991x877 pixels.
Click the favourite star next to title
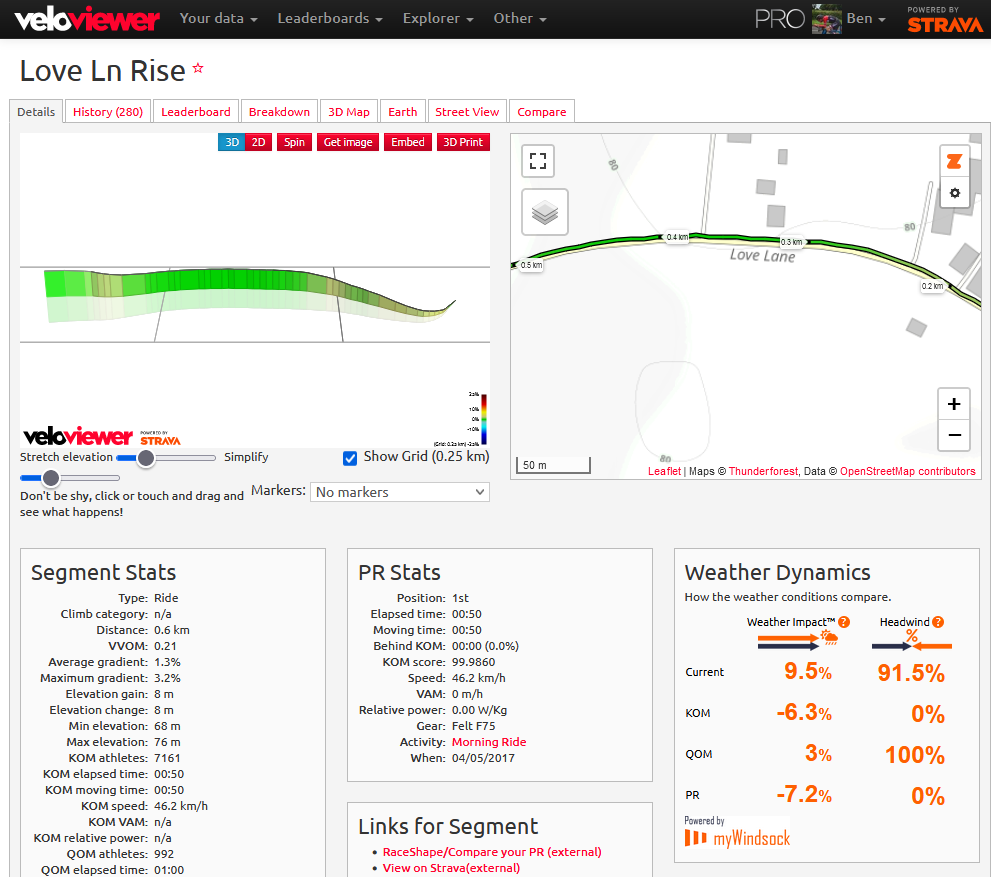click(198, 69)
